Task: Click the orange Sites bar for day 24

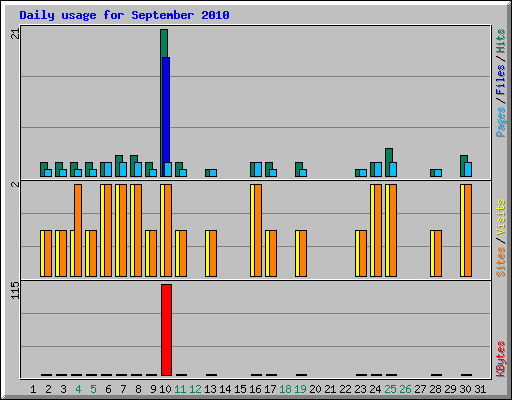Action: (x=378, y=230)
